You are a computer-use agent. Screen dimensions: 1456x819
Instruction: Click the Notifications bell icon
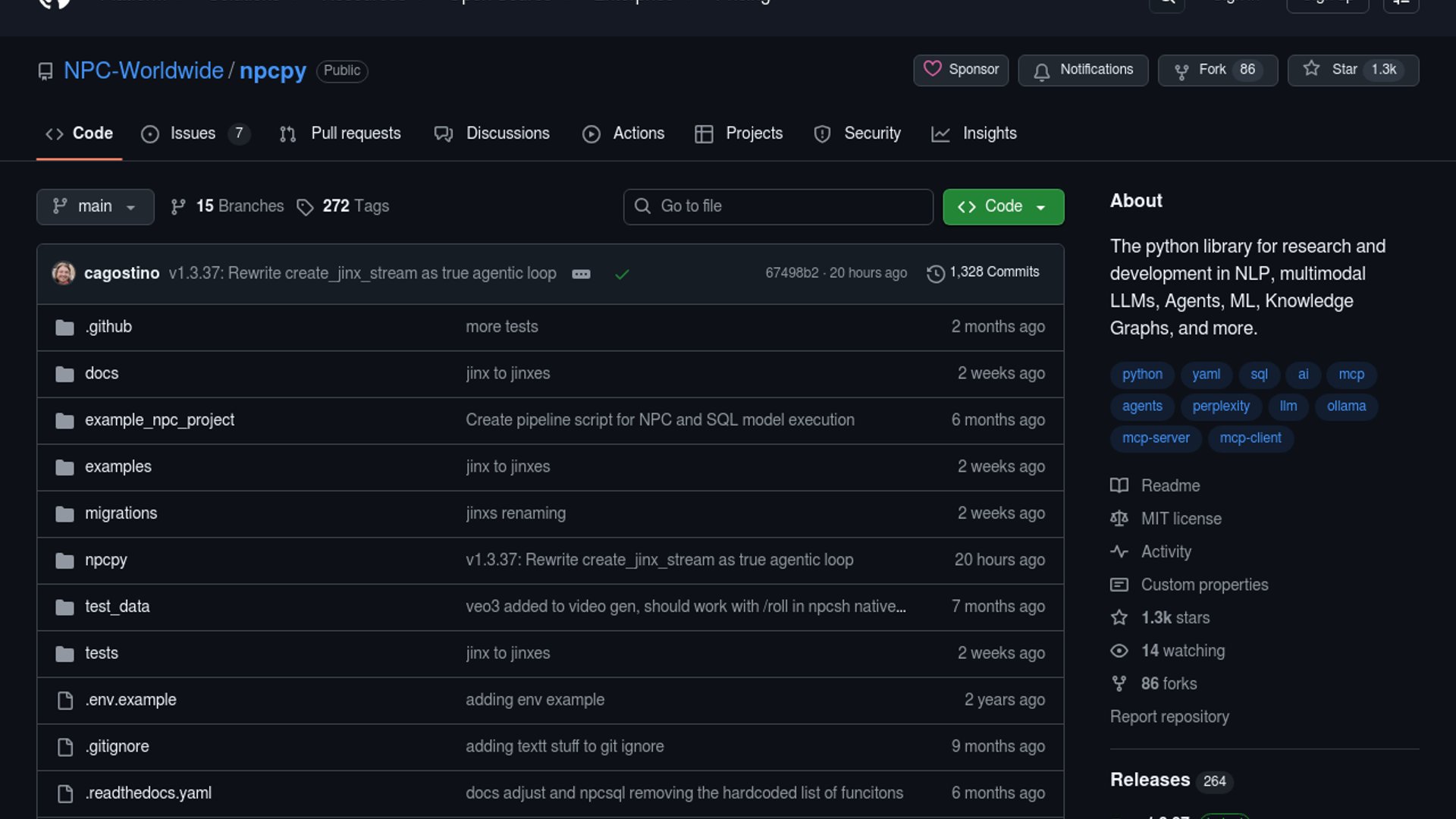point(1041,71)
